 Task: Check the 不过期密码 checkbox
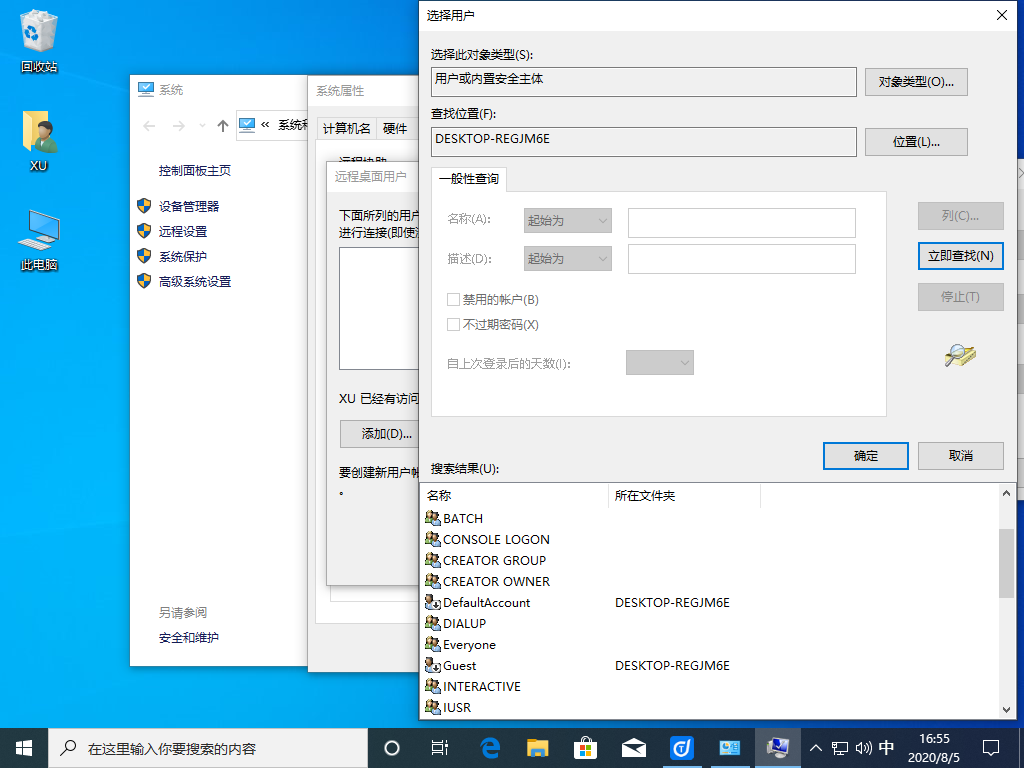[454, 325]
